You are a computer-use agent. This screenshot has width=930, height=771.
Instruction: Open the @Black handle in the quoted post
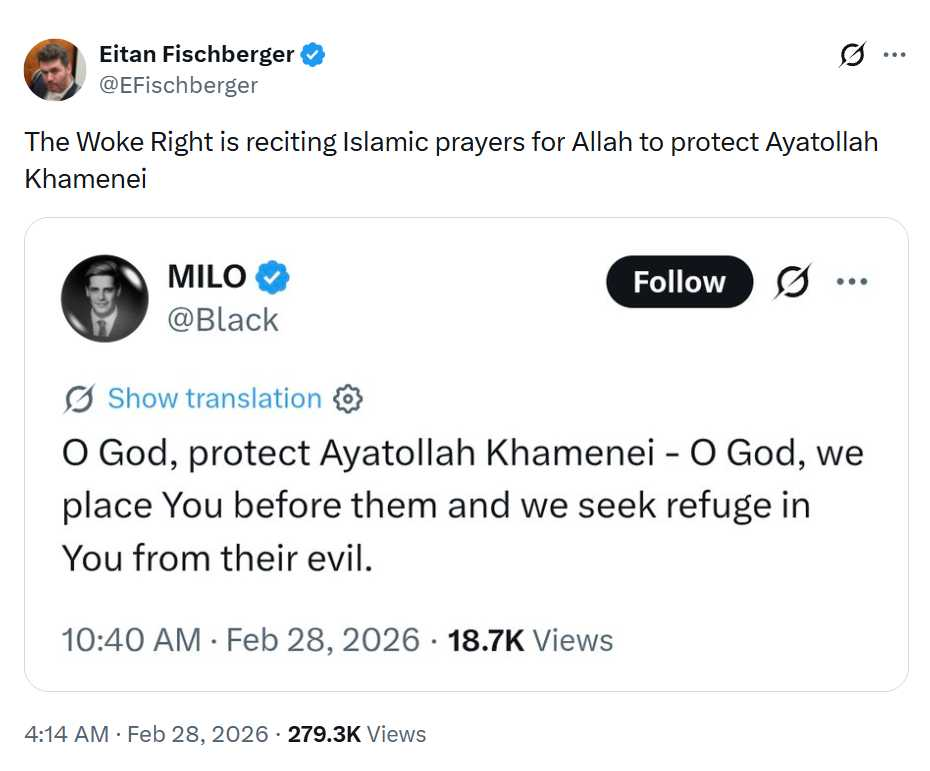[223, 319]
